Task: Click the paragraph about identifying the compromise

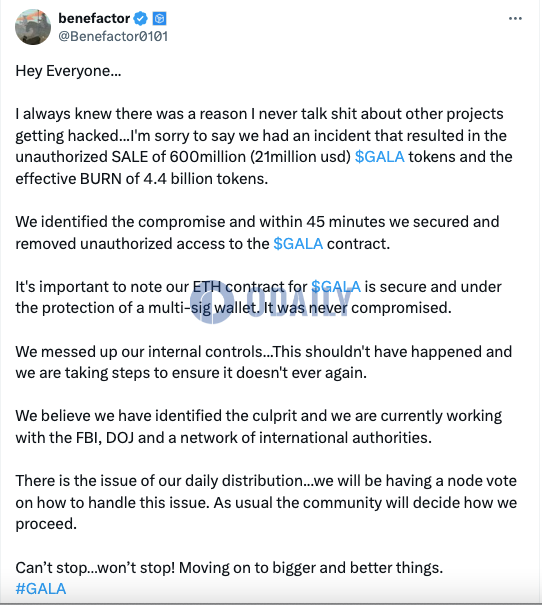Action: pyautogui.click(x=257, y=233)
